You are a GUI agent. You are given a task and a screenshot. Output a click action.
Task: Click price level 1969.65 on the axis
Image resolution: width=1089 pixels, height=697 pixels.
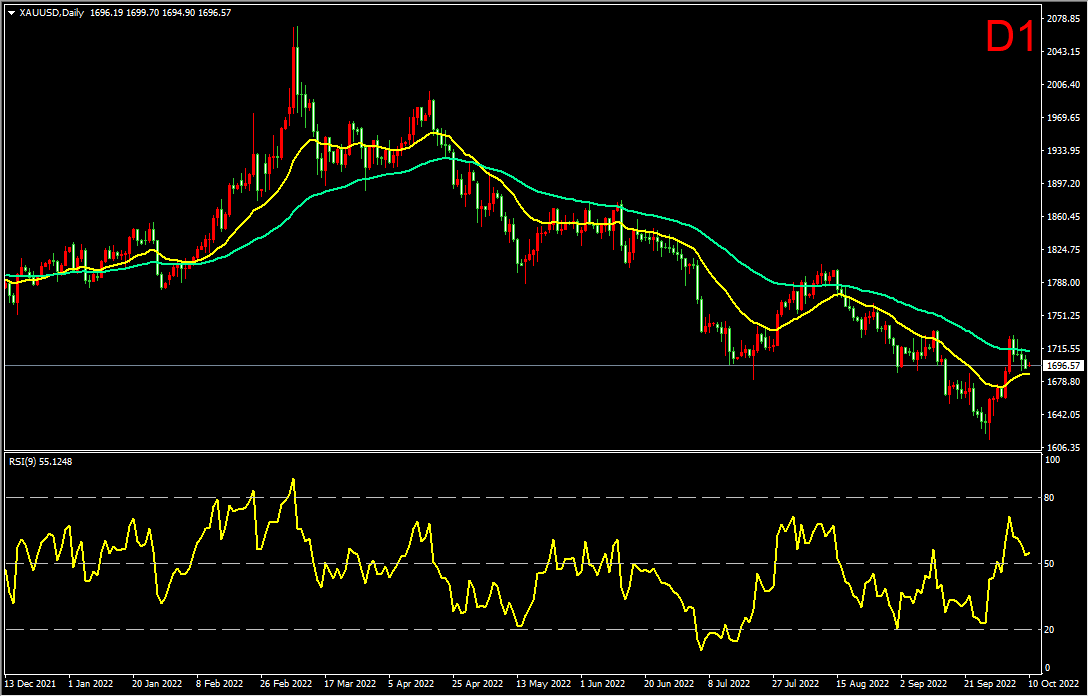1063,117
